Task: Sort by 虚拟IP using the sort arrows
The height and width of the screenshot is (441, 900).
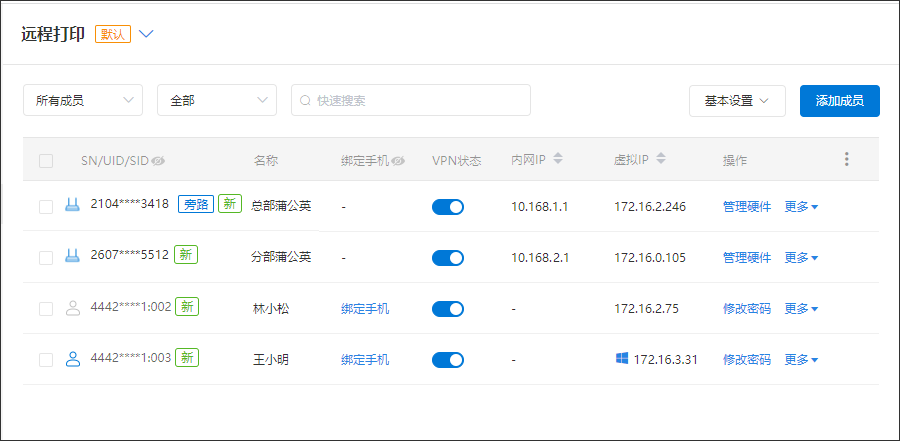Action: (661, 158)
